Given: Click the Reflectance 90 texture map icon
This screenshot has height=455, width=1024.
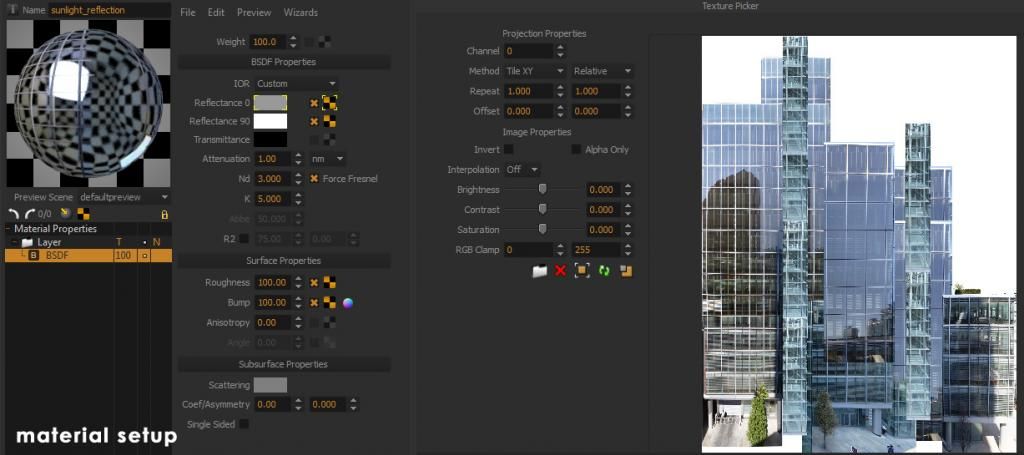Looking at the screenshot, I should click(330, 121).
